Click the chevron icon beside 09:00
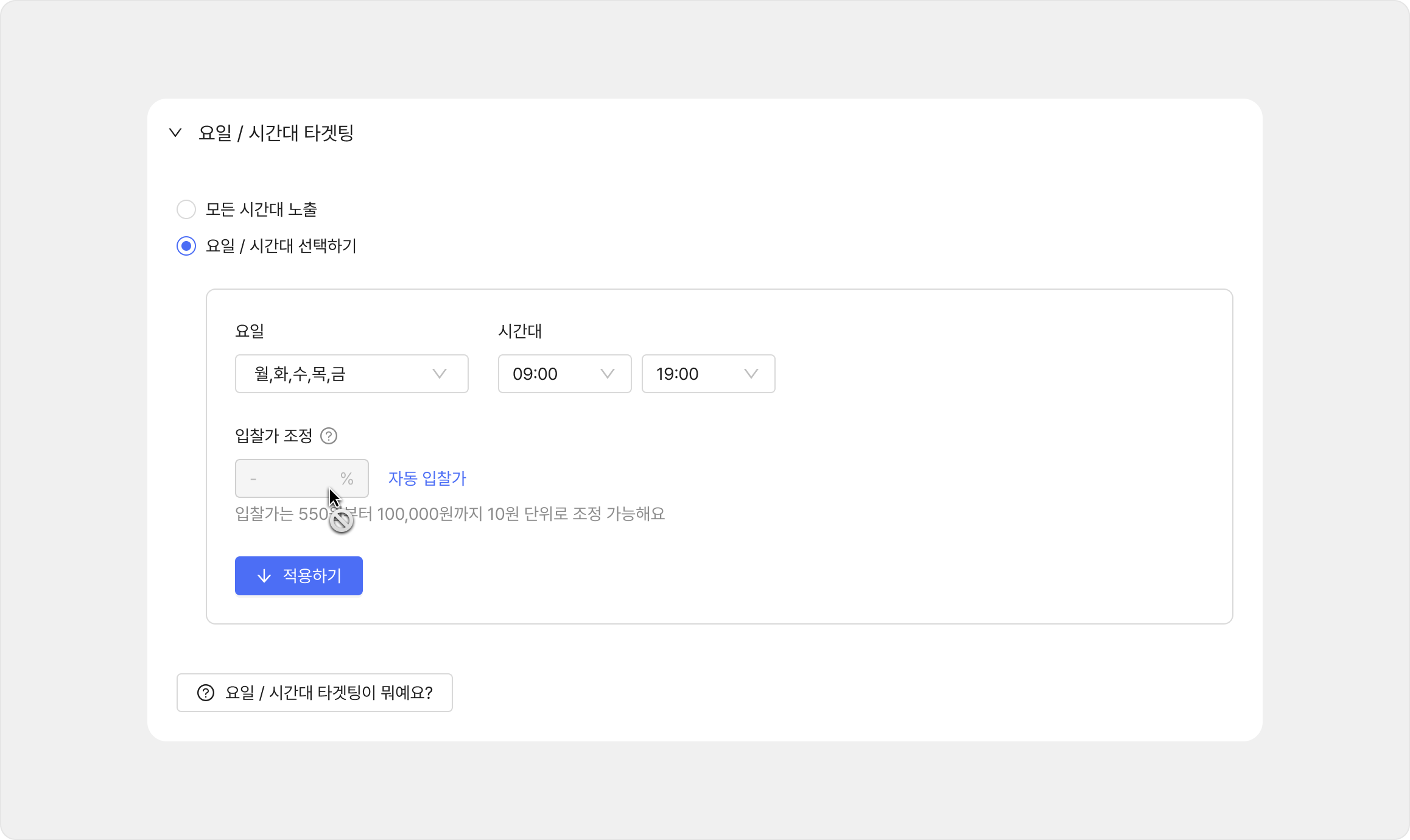The width and height of the screenshot is (1410, 840). [608, 374]
